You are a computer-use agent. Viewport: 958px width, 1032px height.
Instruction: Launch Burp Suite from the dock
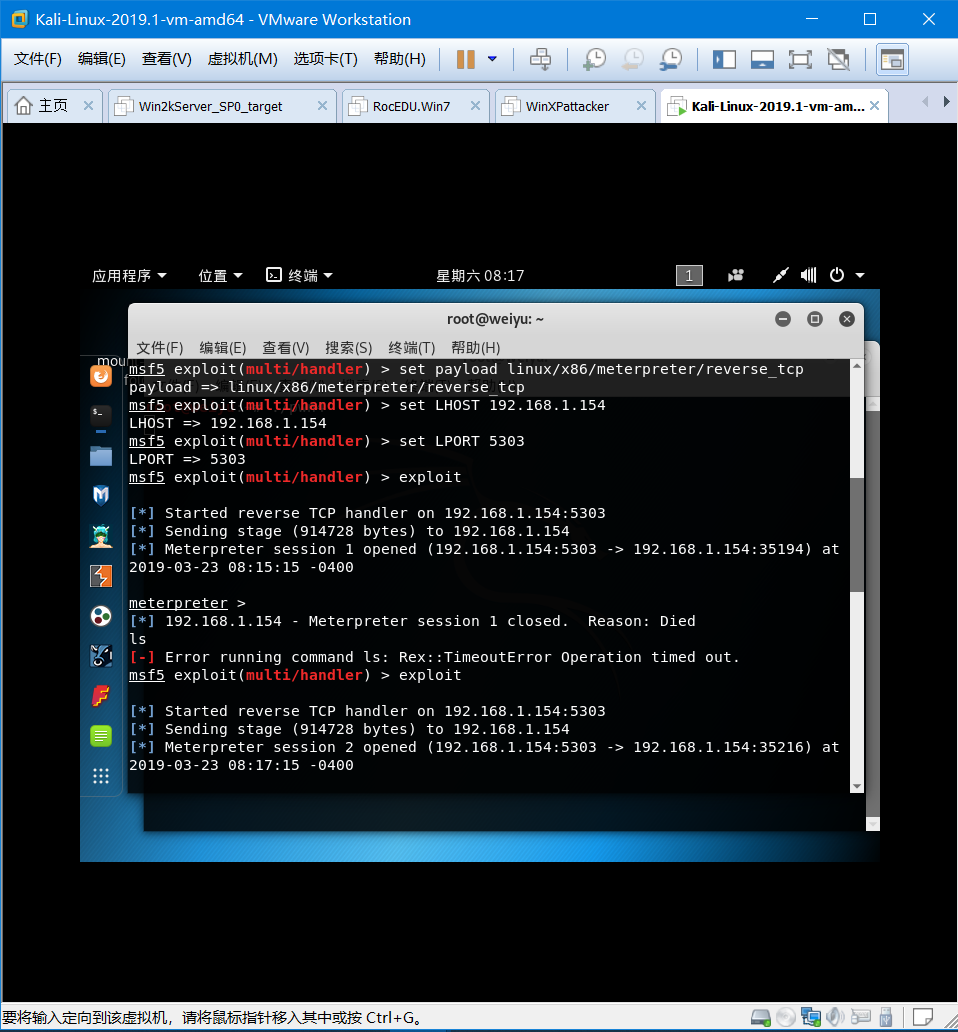[x=101, y=576]
